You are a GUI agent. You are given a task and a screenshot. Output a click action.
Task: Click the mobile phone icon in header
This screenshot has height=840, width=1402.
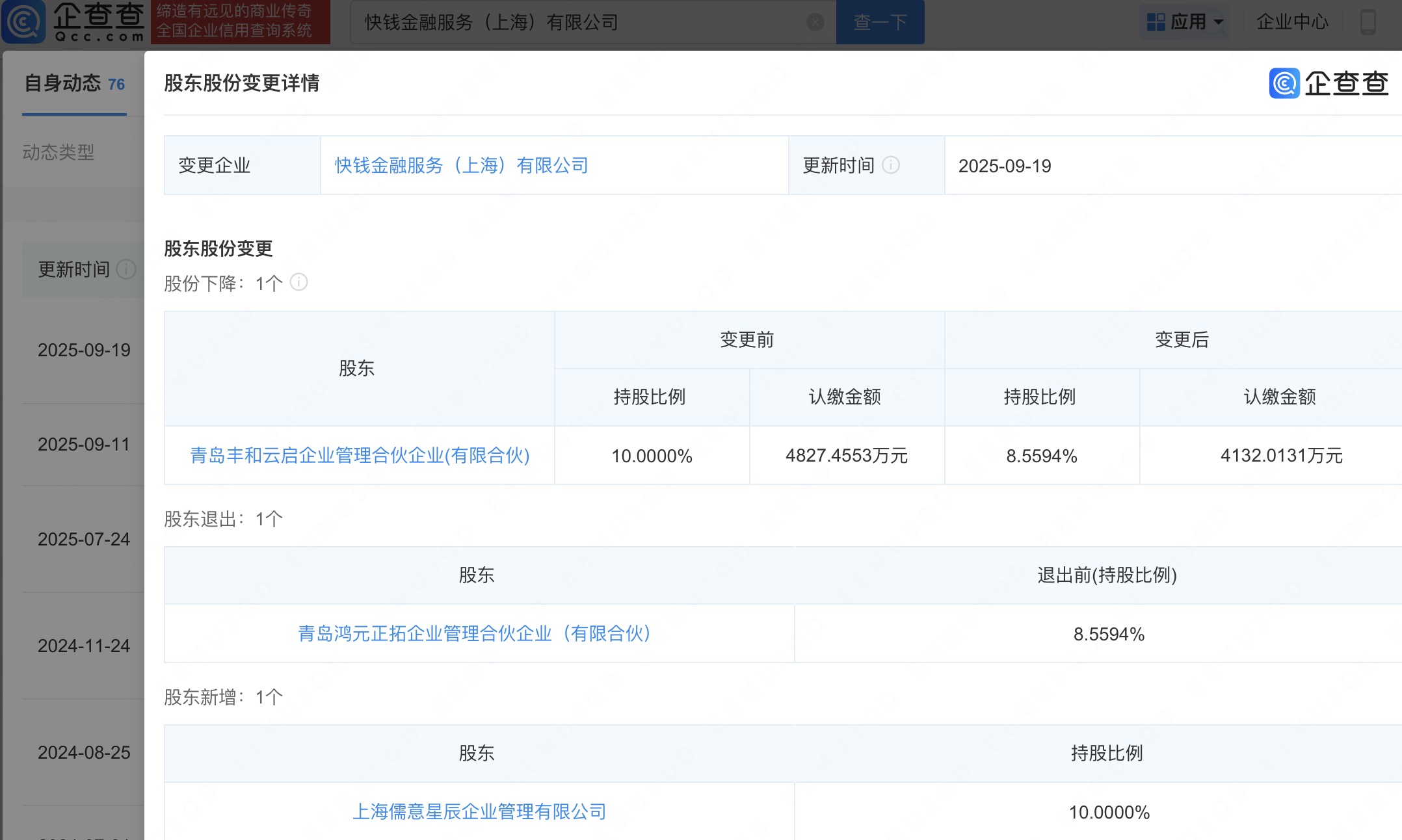1368,22
